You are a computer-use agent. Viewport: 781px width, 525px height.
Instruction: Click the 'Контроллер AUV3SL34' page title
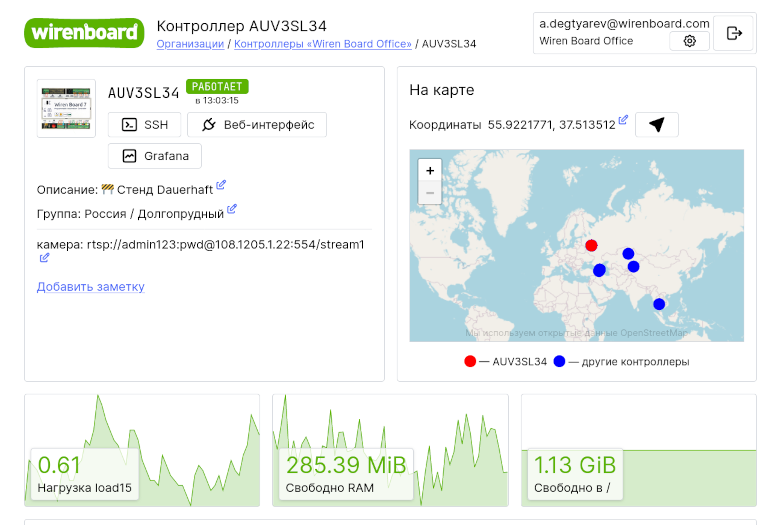pyautogui.click(x=242, y=26)
